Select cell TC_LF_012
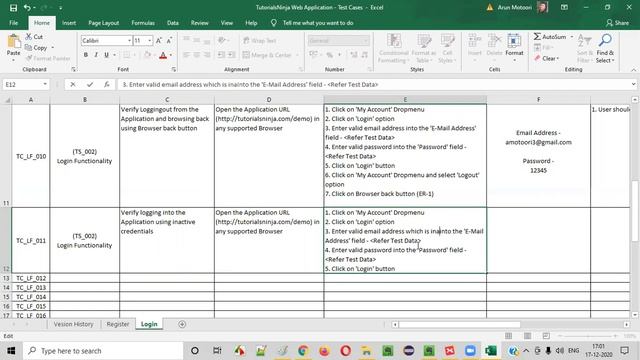The width and height of the screenshot is (640, 360). pyautogui.click(x=31, y=278)
